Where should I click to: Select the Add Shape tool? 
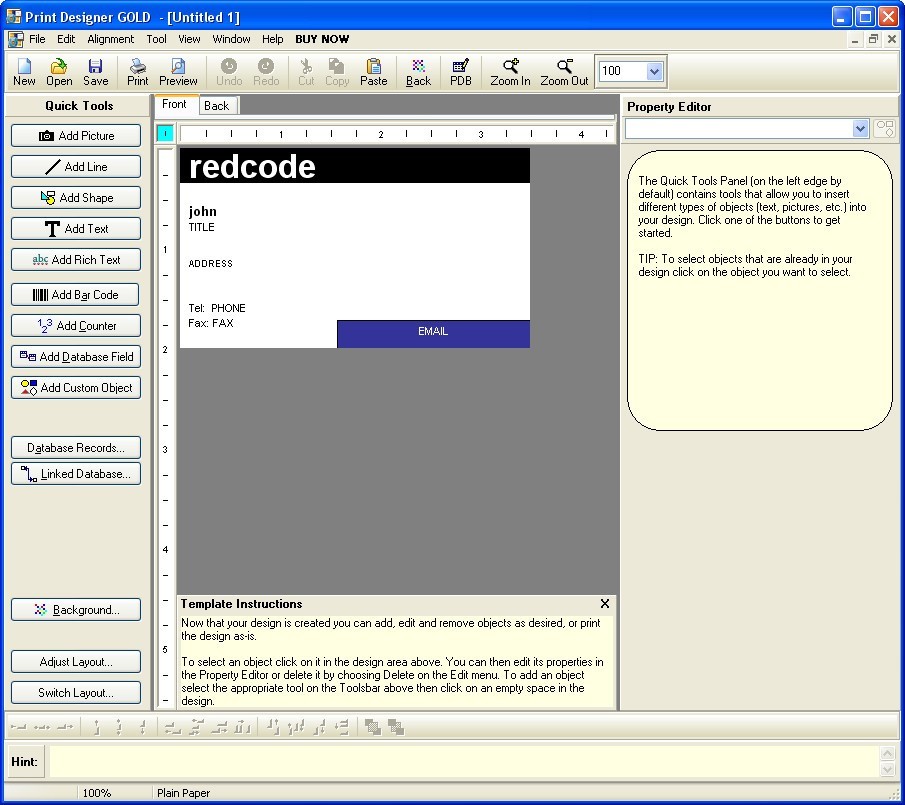75,197
